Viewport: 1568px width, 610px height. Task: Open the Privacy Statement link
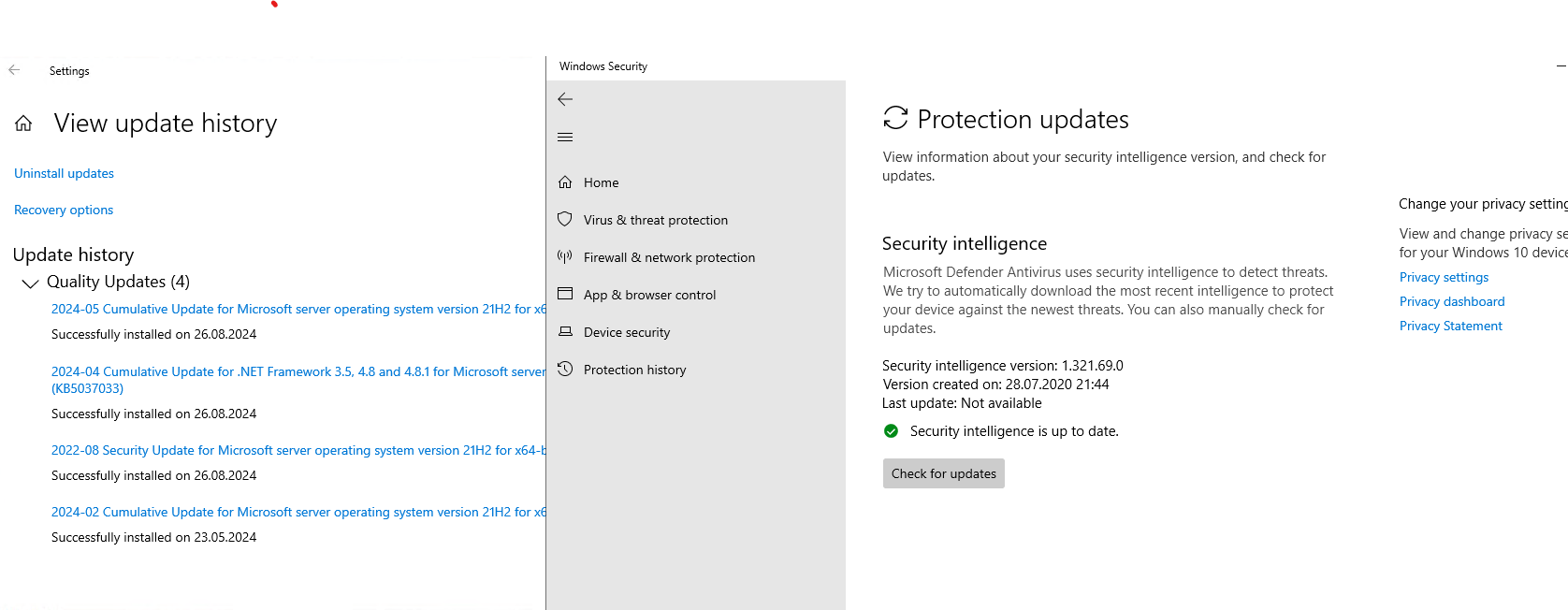pyautogui.click(x=1451, y=326)
